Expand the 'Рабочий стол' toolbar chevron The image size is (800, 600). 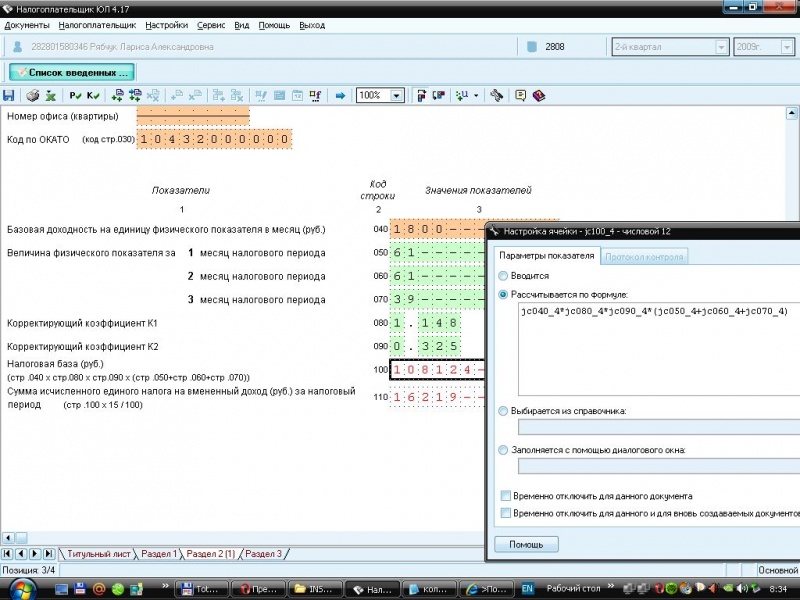point(611,587)
